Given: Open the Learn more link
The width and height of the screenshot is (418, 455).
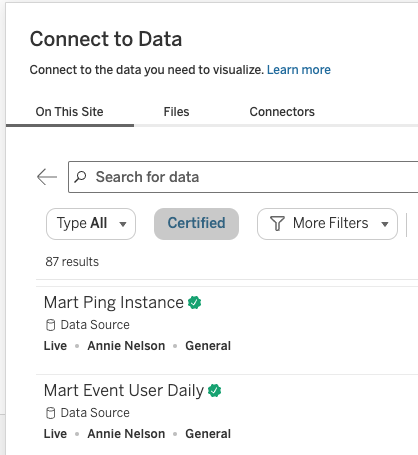Looking at the screenshot, I should pos(299,70).
